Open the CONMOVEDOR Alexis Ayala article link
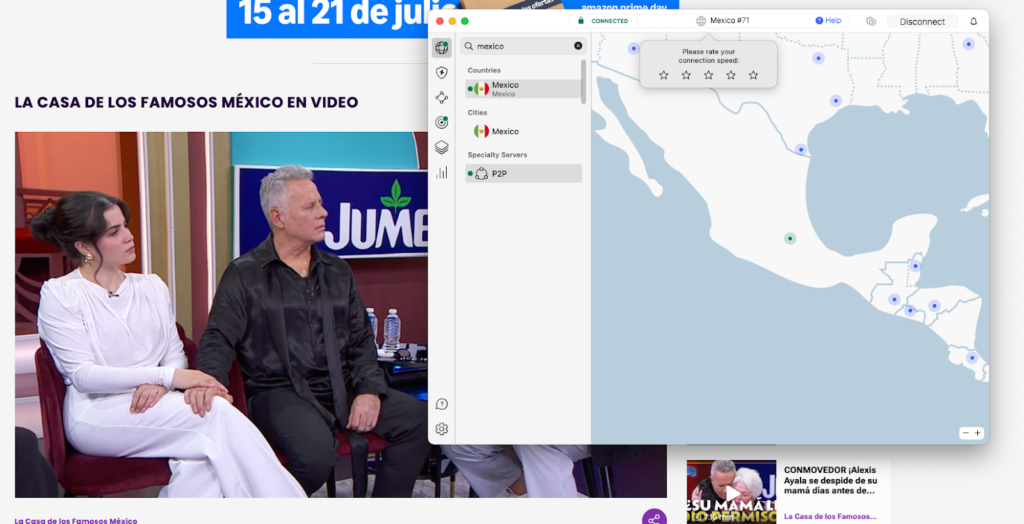This screenshot has width=1024, height=524. click(x=830, y=480)
